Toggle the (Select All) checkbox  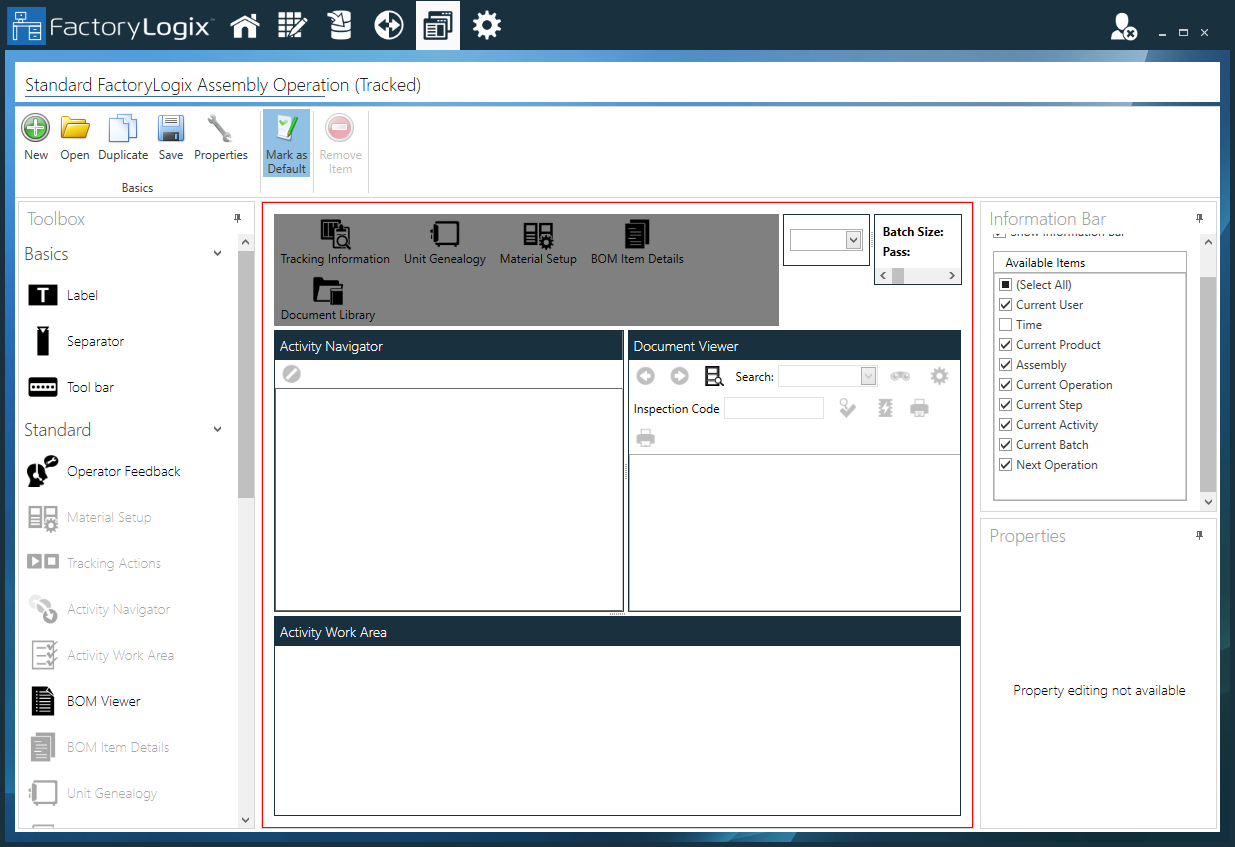[1006, 285]
